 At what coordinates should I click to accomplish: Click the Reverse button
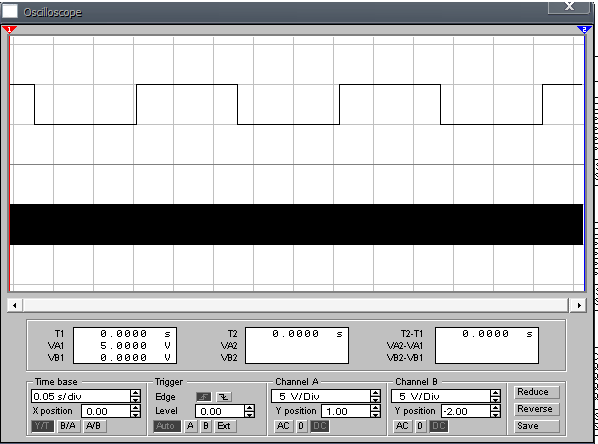pos(537,409)
